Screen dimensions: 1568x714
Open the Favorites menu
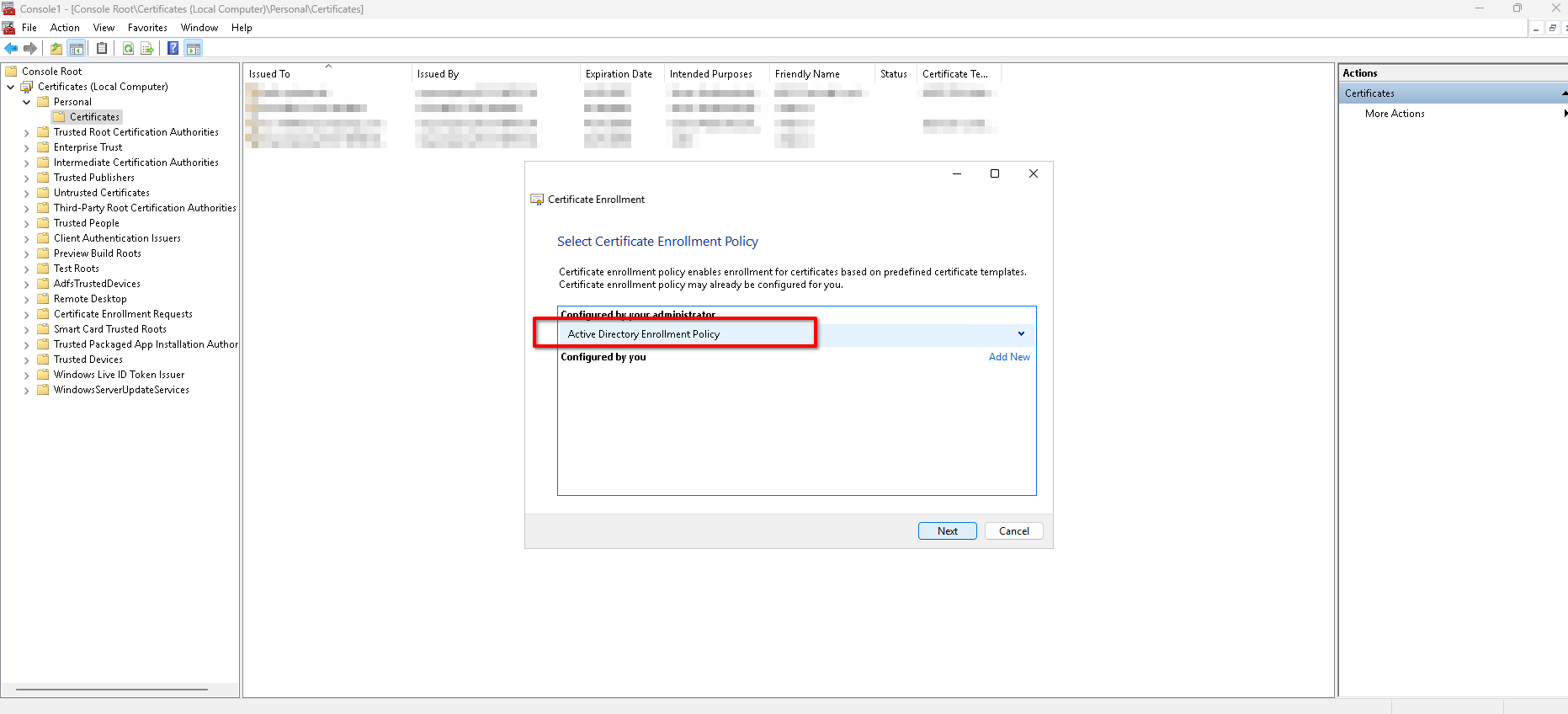coord(147,28)
